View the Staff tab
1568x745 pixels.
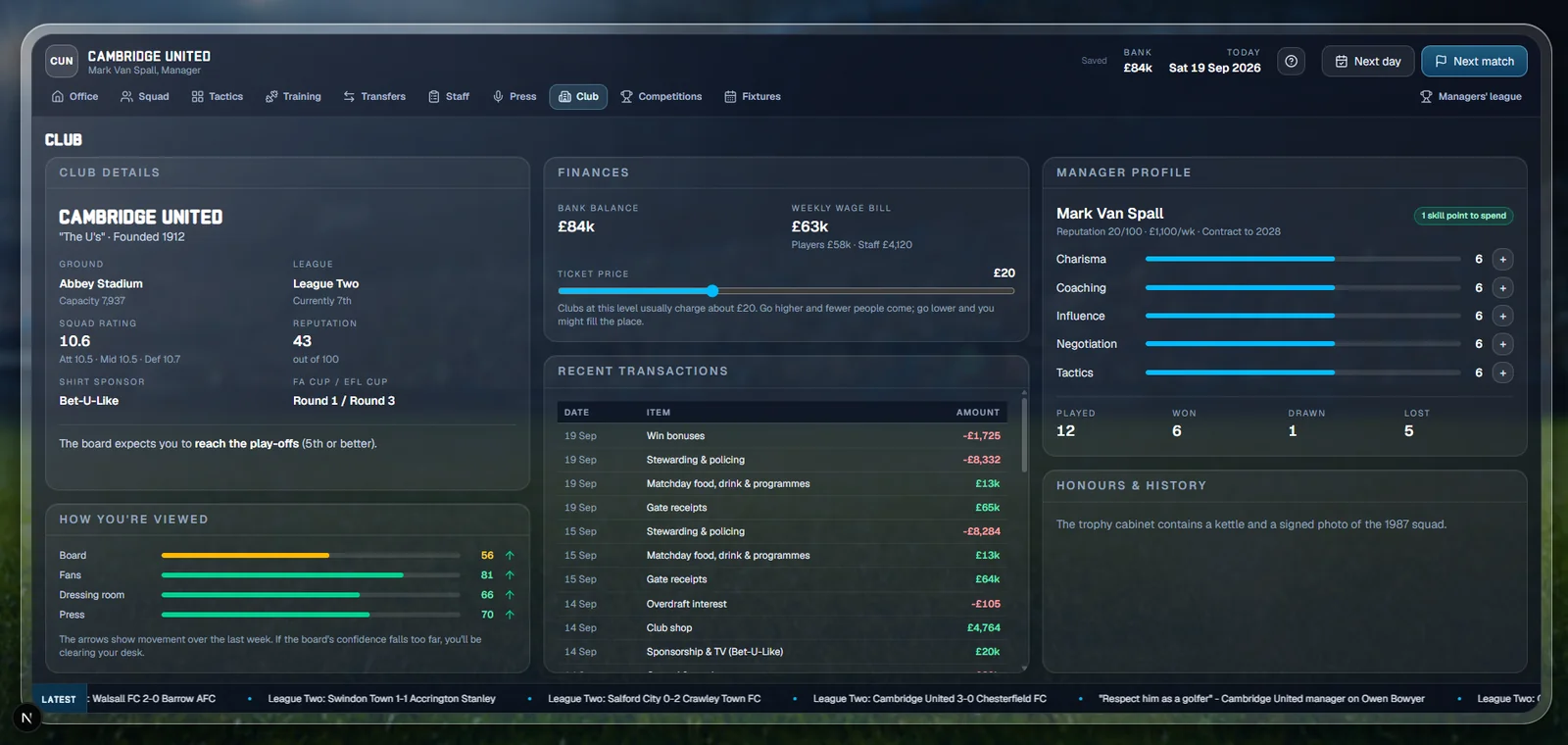(449, 97)
